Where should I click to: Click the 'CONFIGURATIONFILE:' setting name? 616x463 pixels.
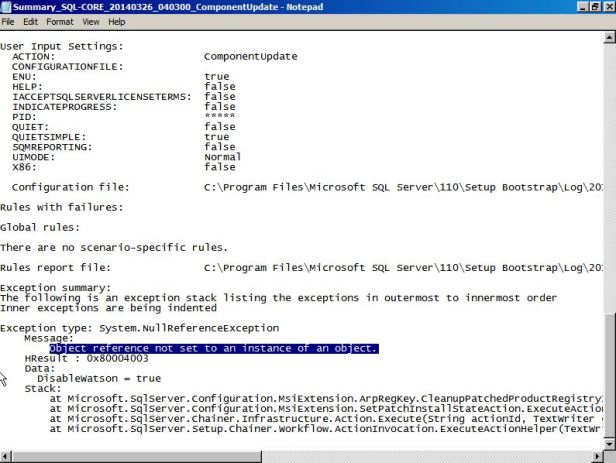click(68, 67)
